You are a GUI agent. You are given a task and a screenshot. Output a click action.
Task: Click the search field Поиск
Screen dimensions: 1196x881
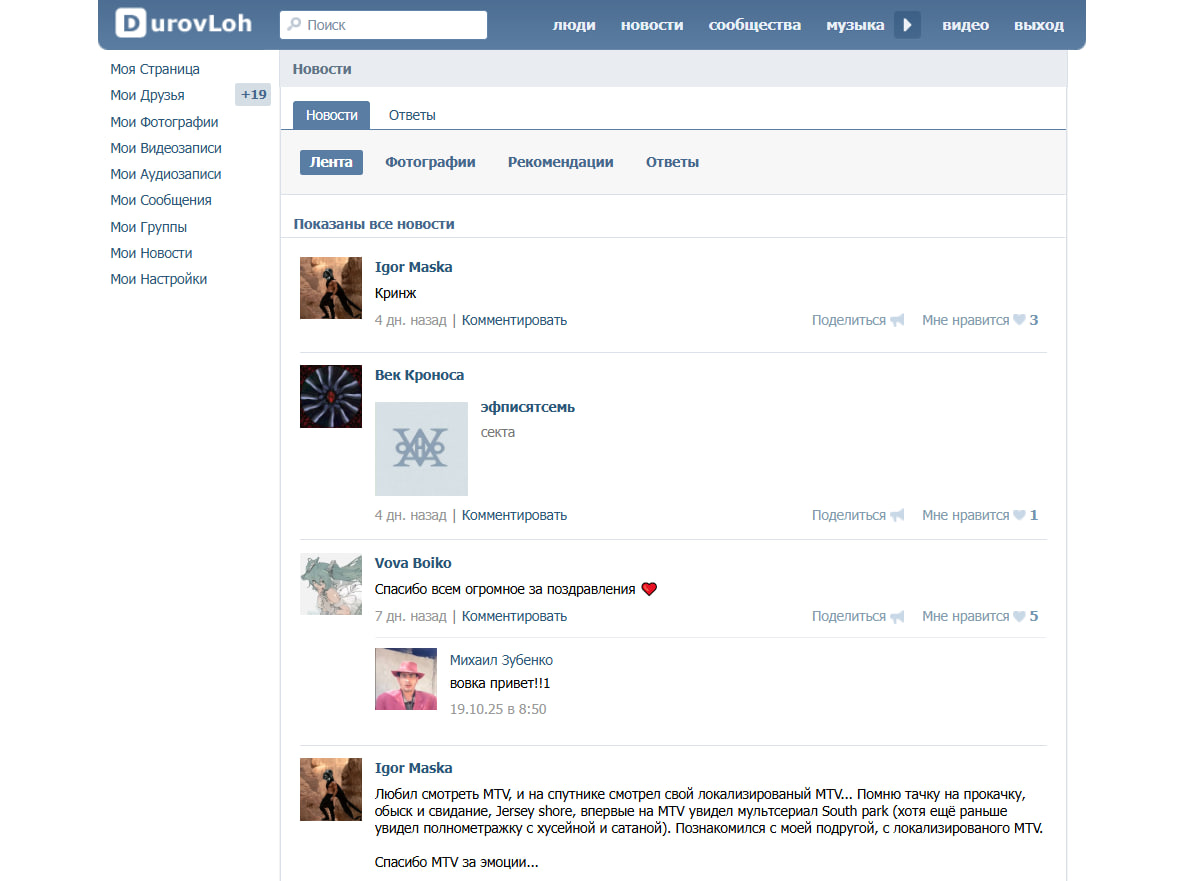pos(383,25)
